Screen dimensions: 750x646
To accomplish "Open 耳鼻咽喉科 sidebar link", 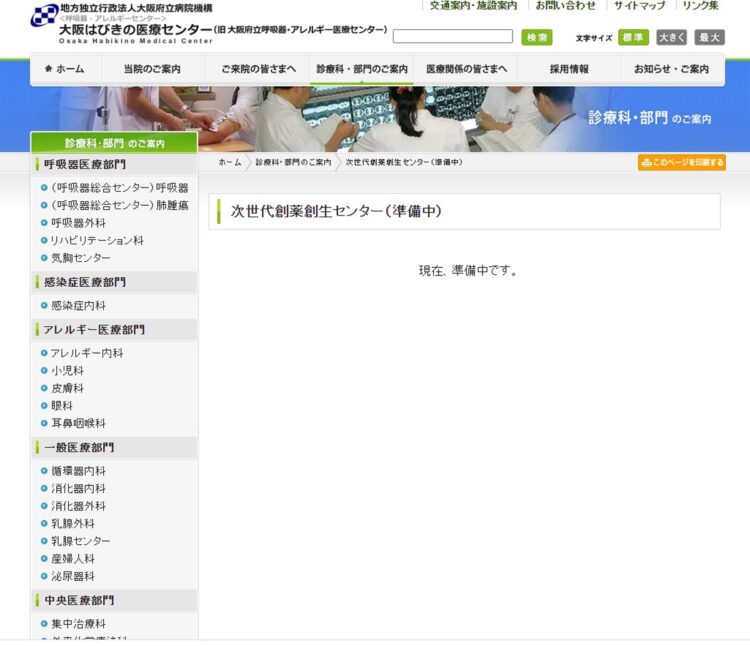I will (x=78, y=423).
